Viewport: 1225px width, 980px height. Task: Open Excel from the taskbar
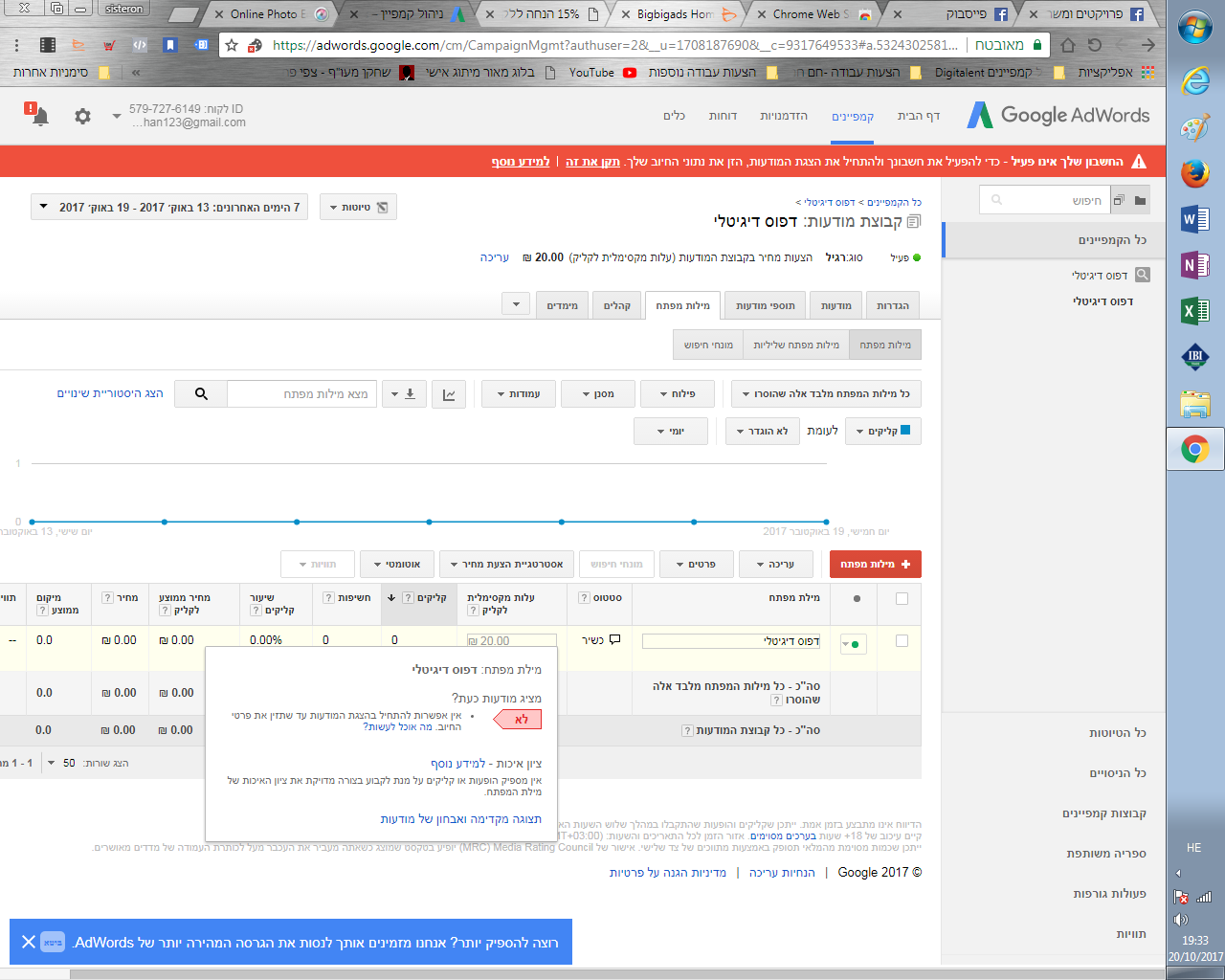pyautogui.click(x=1195, y=310)
